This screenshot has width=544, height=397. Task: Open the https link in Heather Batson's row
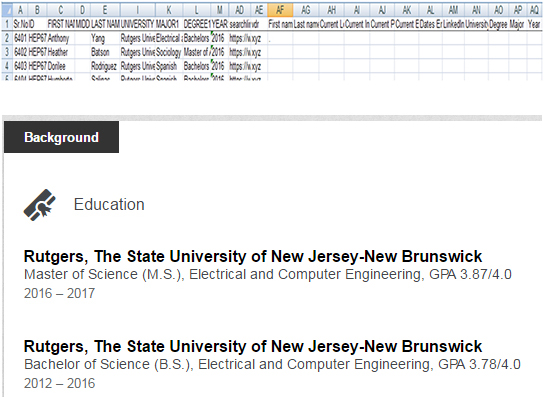pos(239,52)
